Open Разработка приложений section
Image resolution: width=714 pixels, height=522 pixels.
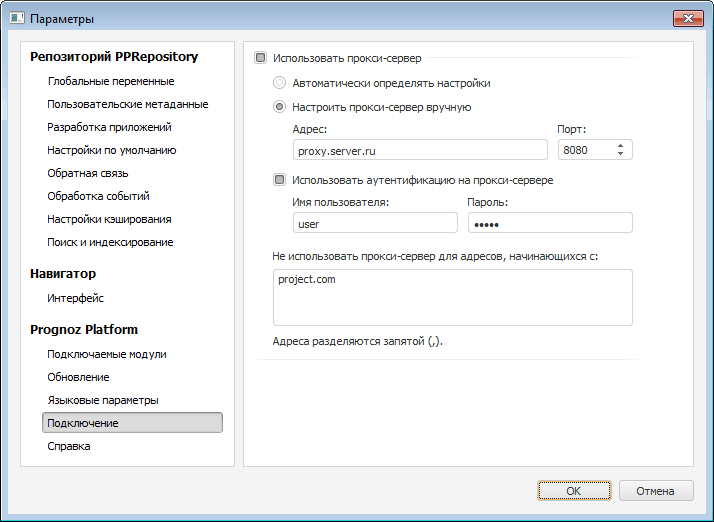109,127
